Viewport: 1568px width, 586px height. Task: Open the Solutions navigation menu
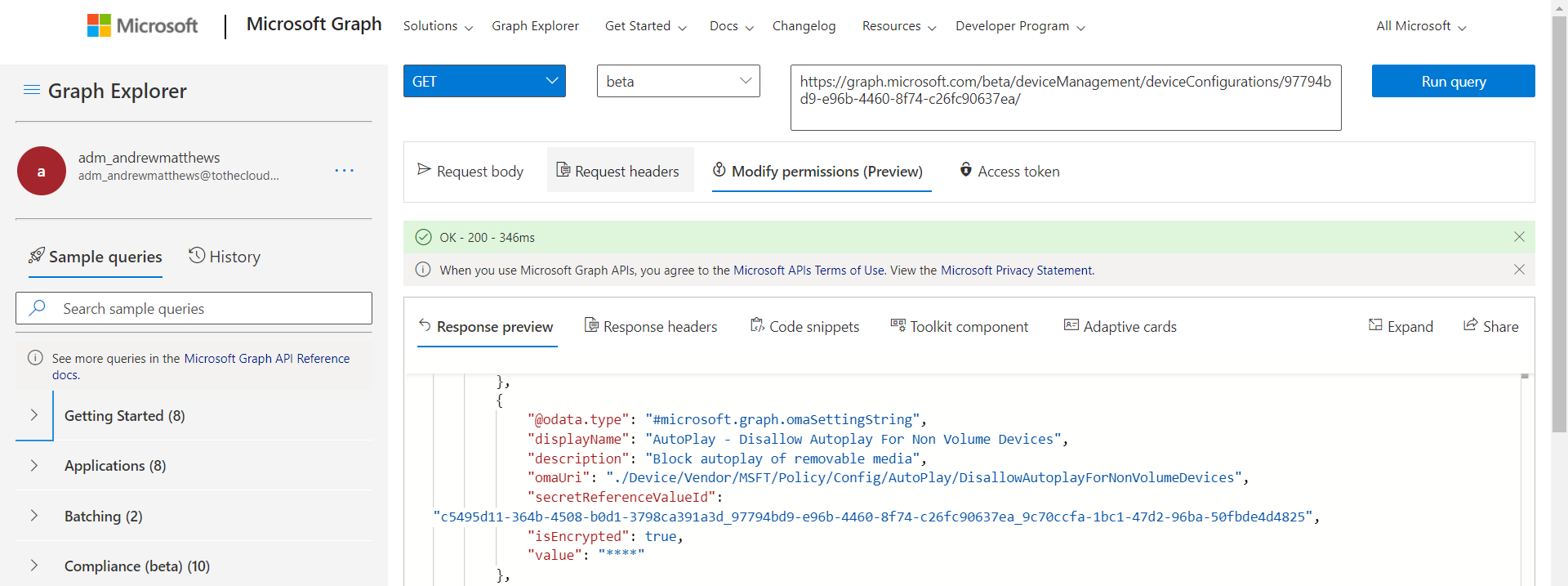point(438,26)
